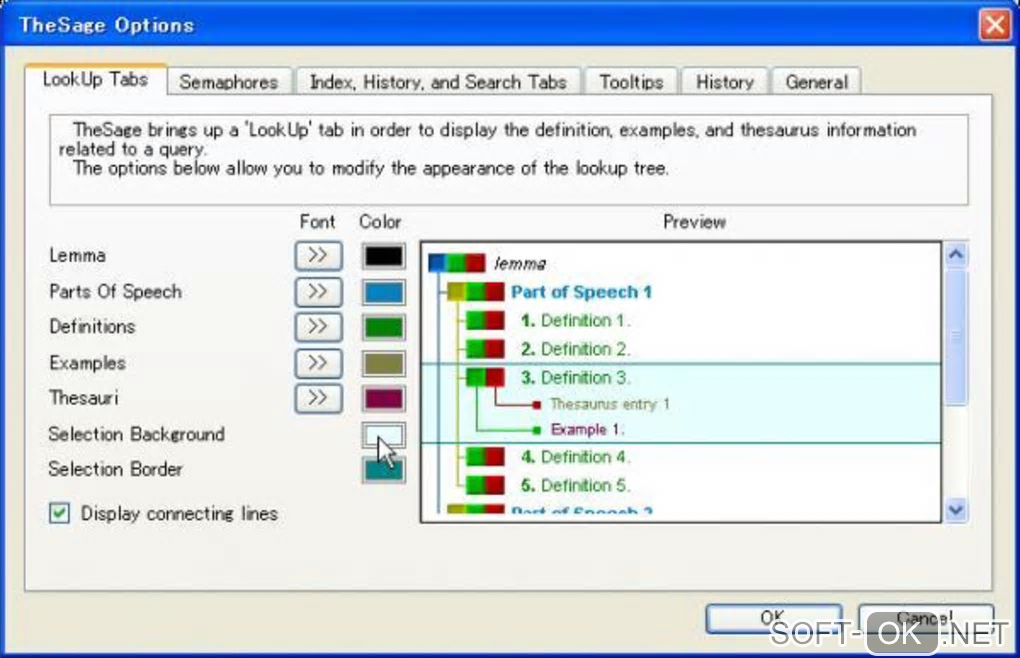1020x658 pixels.
Task: Click the preview scrollbar thumb
Action: [x=956, y=336]
